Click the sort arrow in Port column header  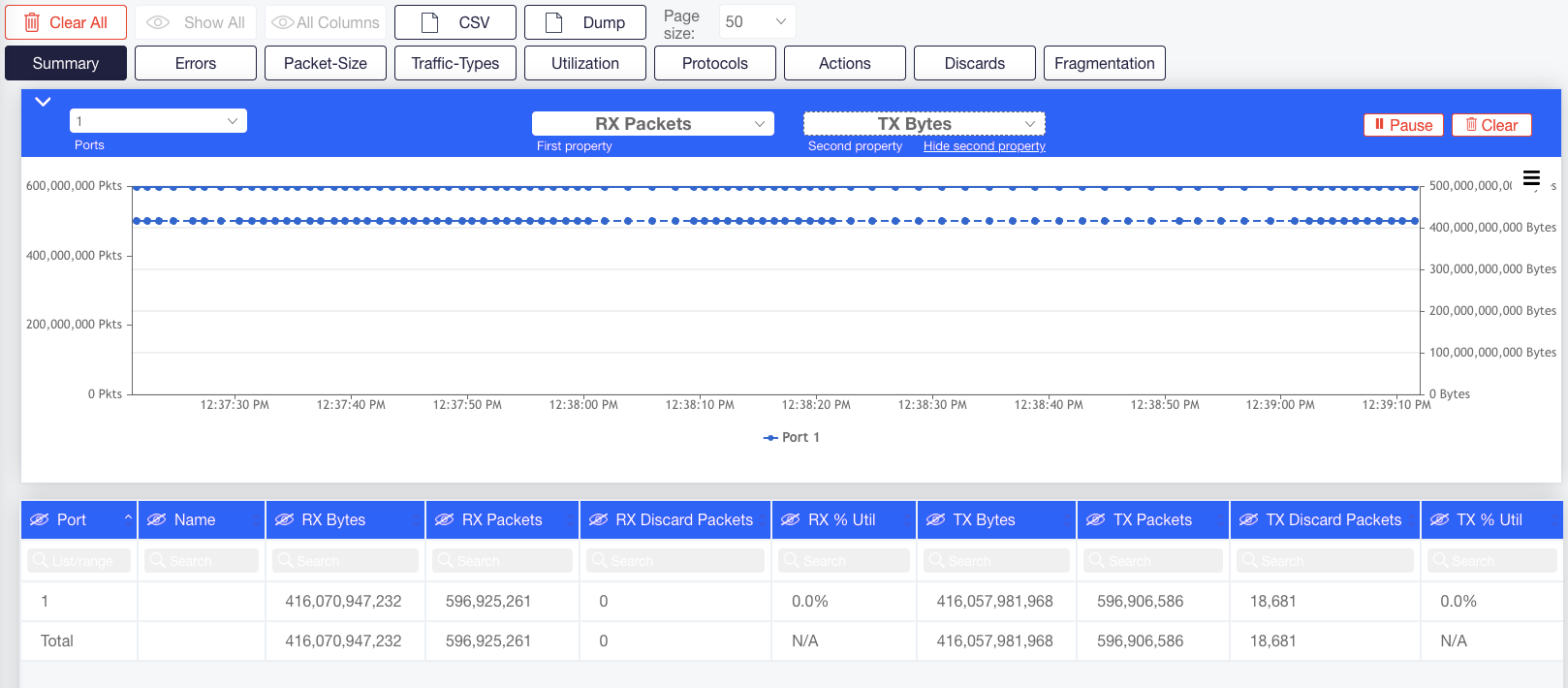tap(128, 519)
